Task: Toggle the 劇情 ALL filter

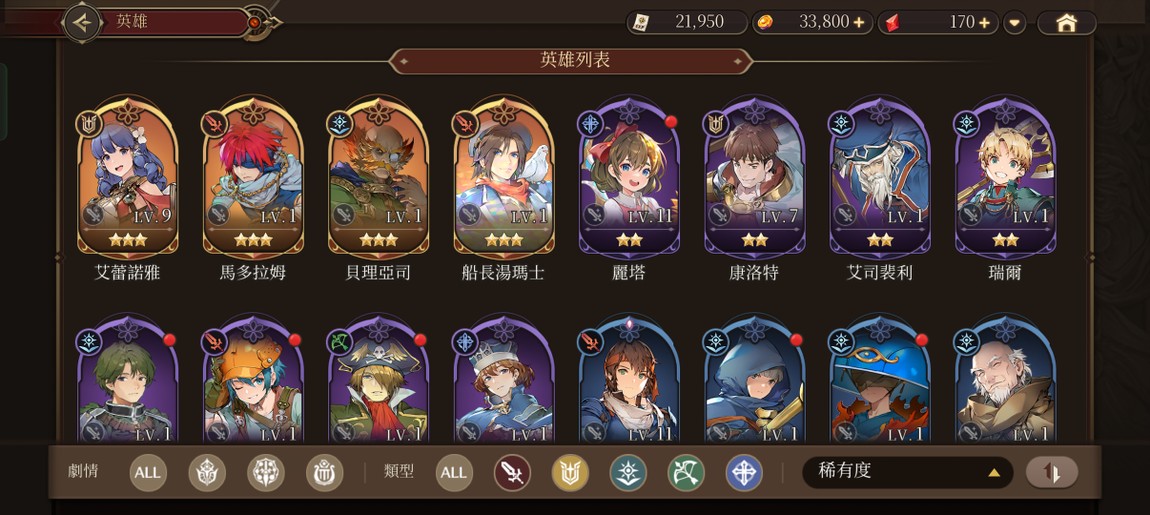Action: pyautogui.click(x=148, y=472)
